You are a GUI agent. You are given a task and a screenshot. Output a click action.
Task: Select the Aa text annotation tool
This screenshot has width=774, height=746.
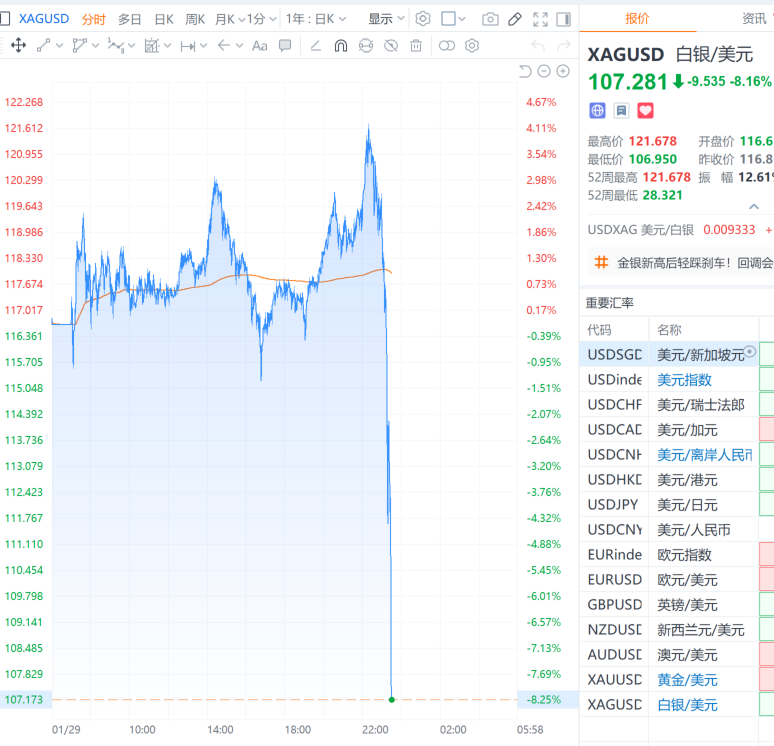point(259,45)
